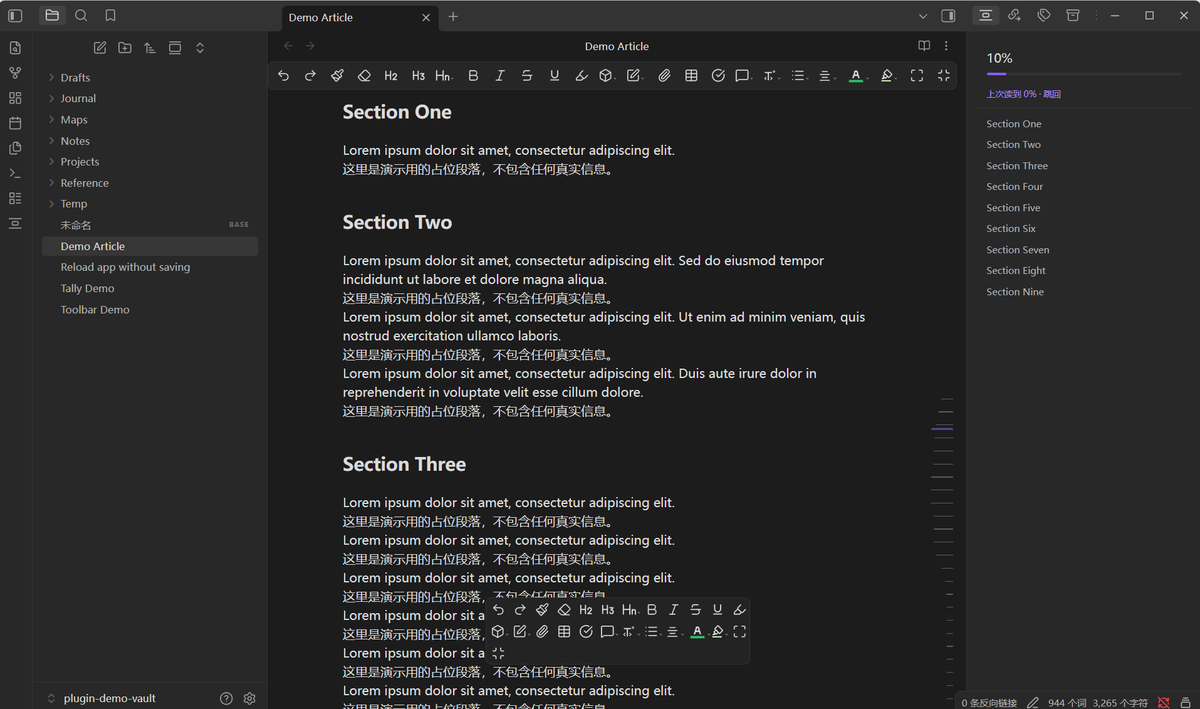Toggle the left sidebar panel
Screen dimensions: 1200x709
[x=15, y=16]
